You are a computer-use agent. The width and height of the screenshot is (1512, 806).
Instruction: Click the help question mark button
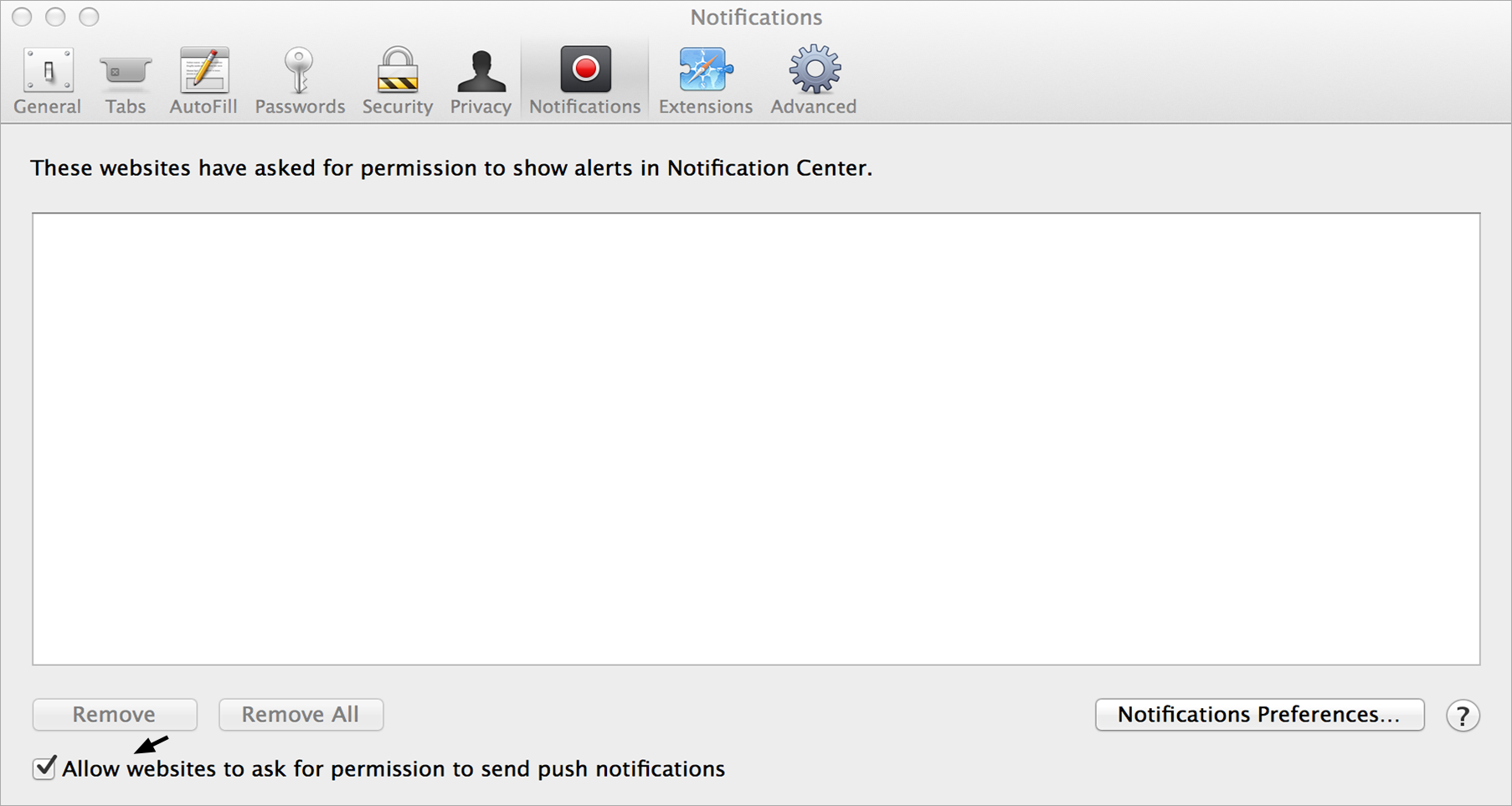(x=1463, y=716)
